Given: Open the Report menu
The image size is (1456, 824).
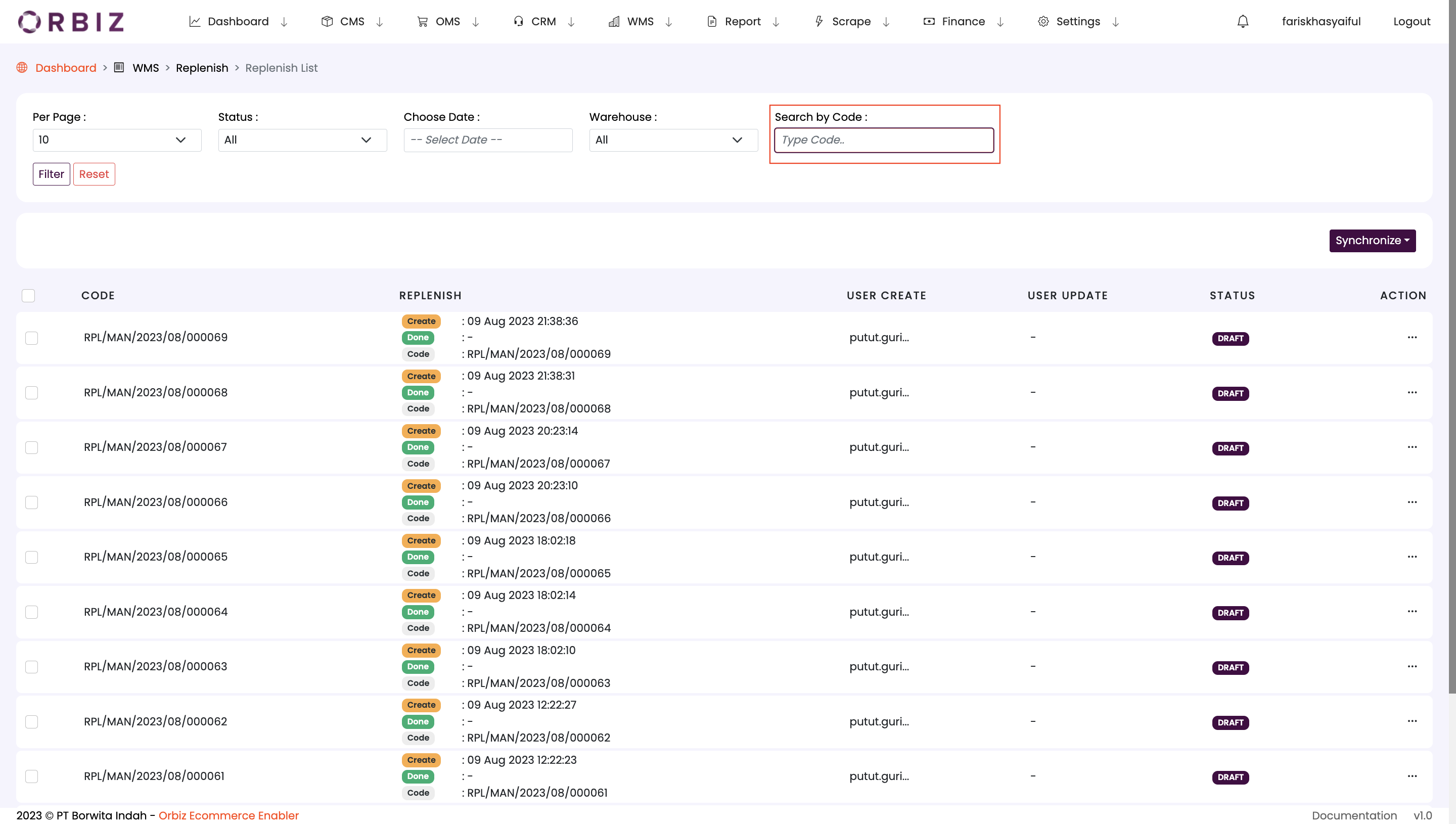Looking at the screenshot, I should tap(743, 22).
